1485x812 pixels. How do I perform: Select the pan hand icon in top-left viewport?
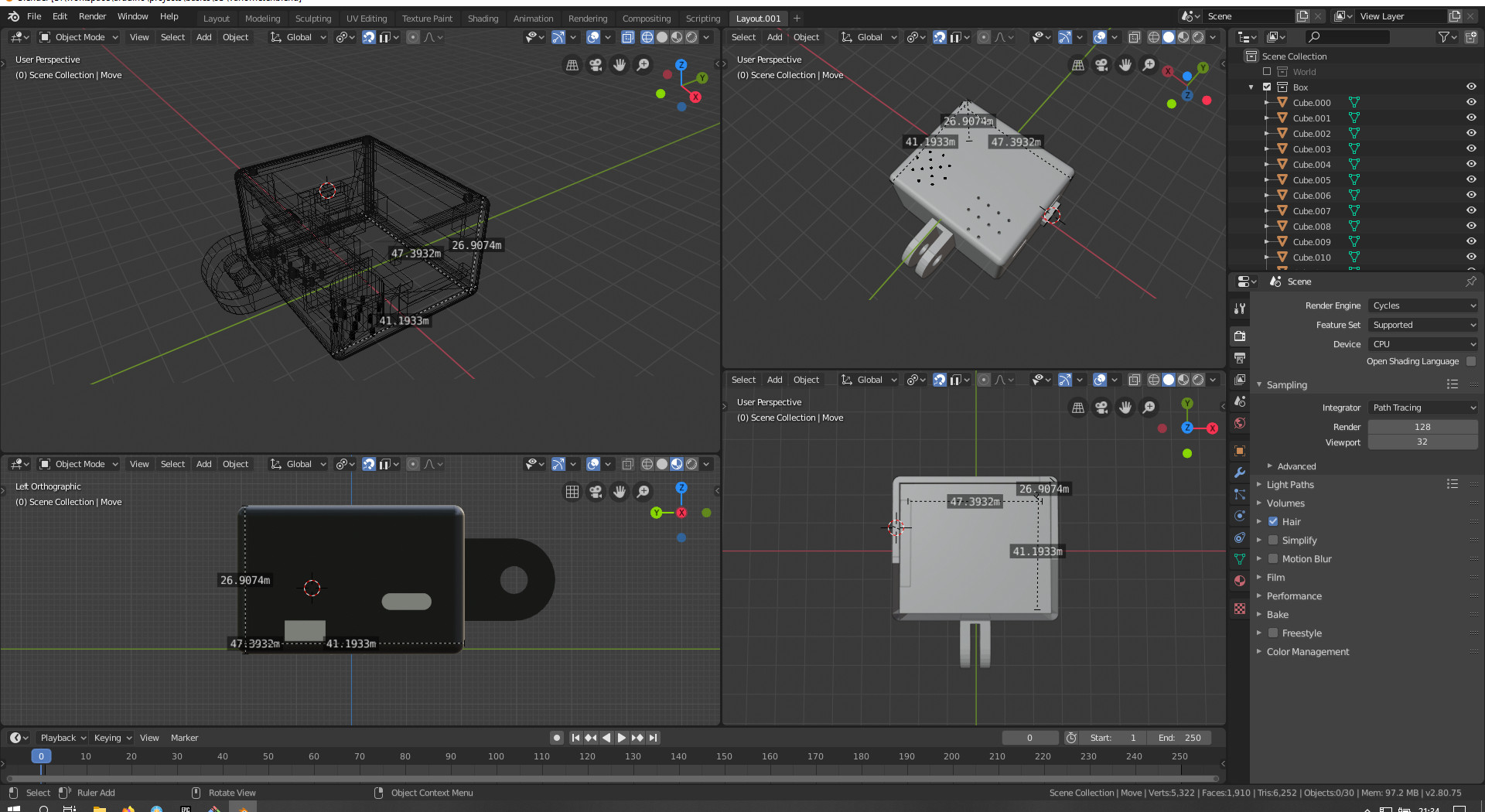[620, 65]
